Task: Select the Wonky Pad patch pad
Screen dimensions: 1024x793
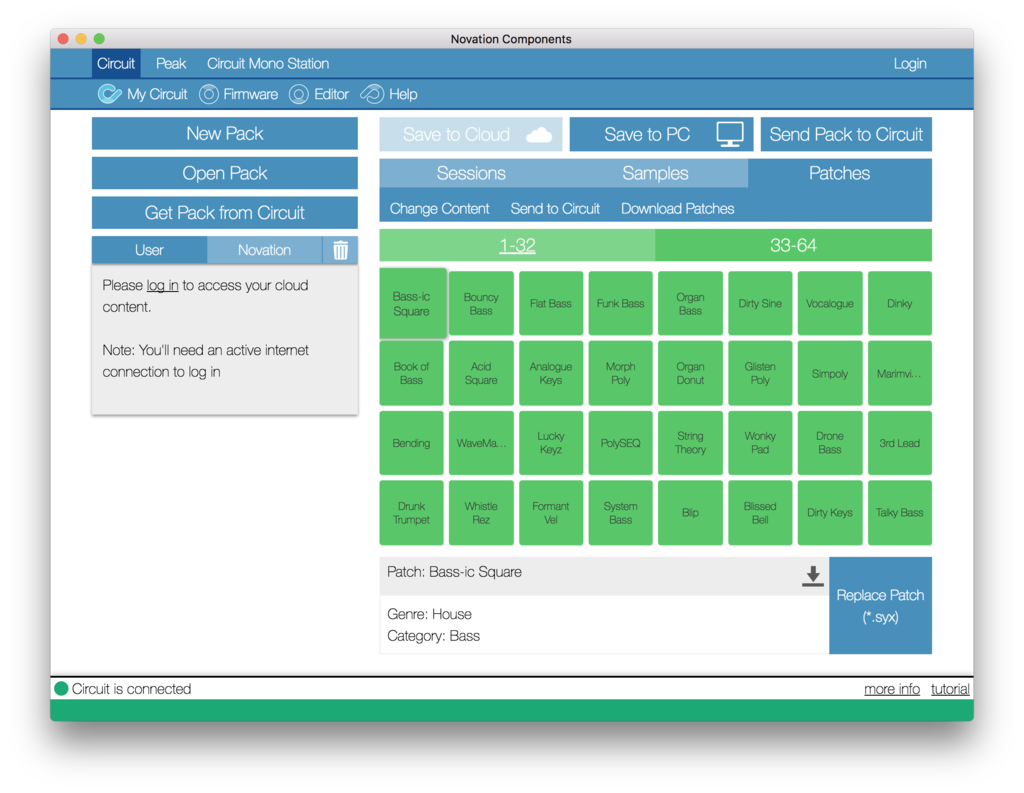Action: click(x=760, y=443)
